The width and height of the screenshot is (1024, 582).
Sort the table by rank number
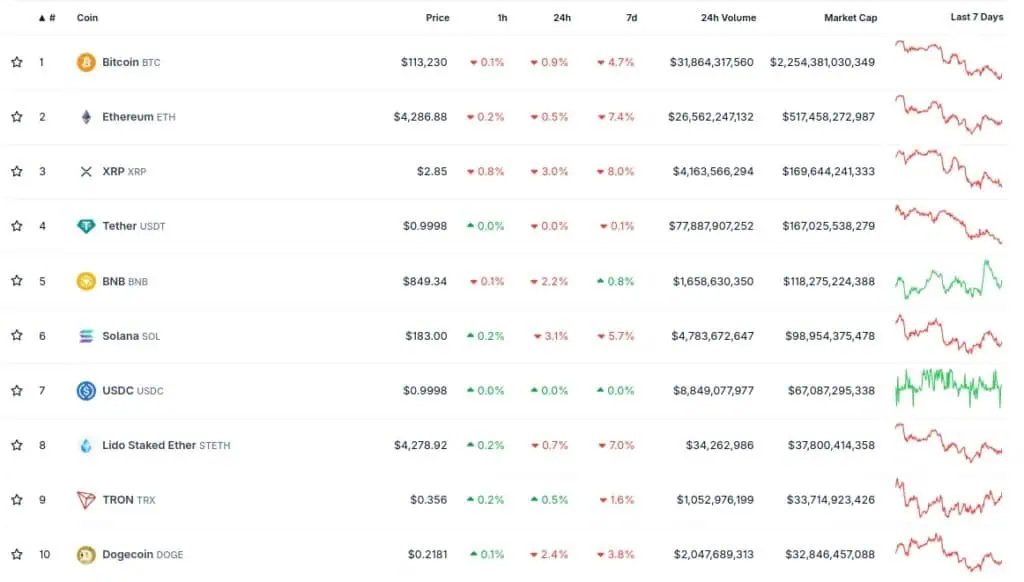(47, 18)
